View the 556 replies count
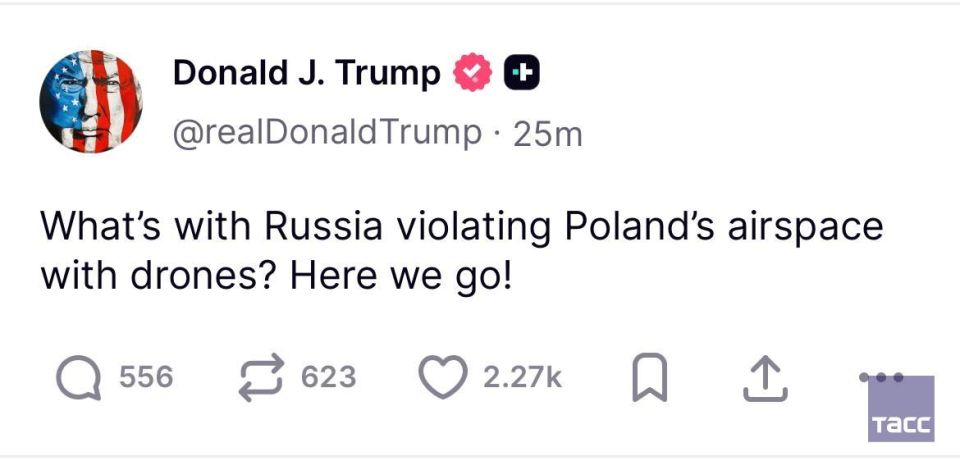 (146, 377)
